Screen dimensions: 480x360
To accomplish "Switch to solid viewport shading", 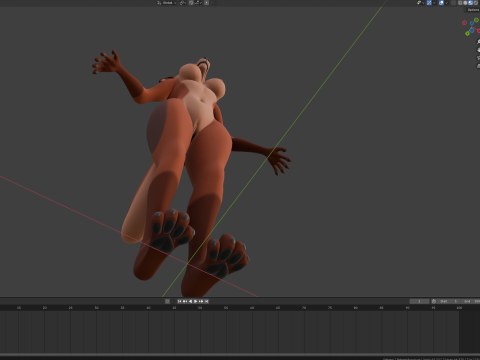I will tap(465, 3).
